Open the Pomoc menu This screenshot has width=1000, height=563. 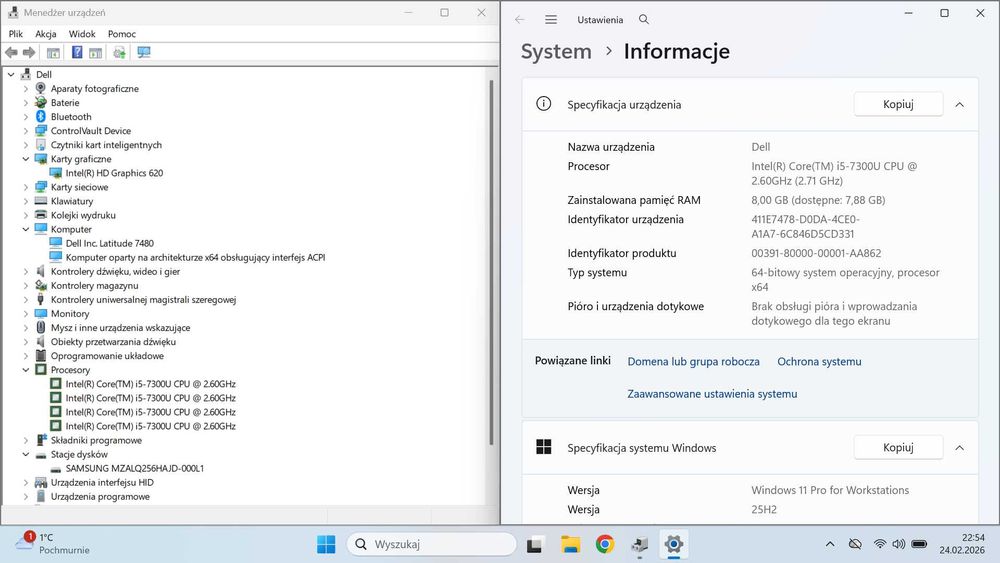click(122, 34)
